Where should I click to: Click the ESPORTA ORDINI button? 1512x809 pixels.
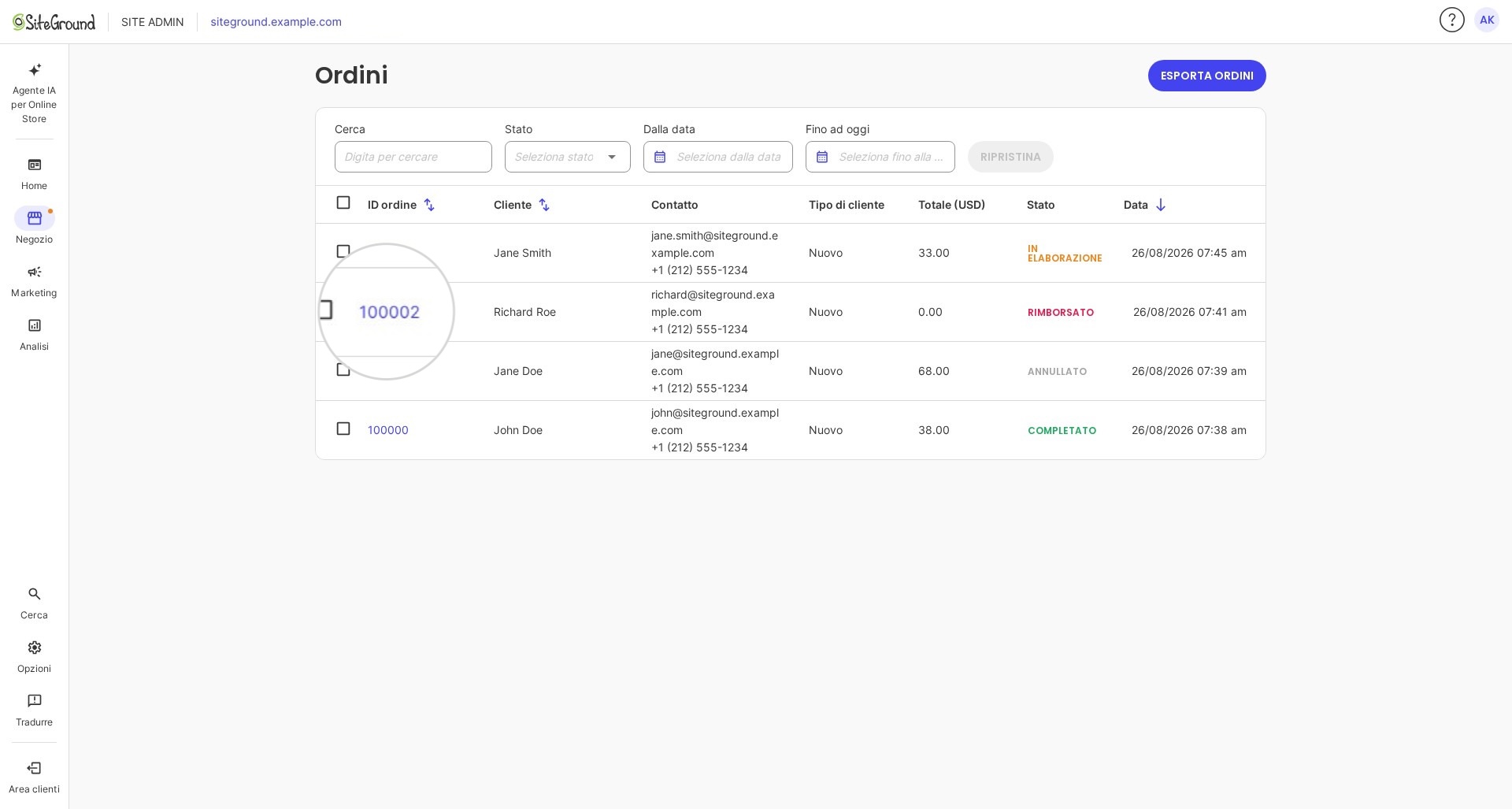[1206, 76]
